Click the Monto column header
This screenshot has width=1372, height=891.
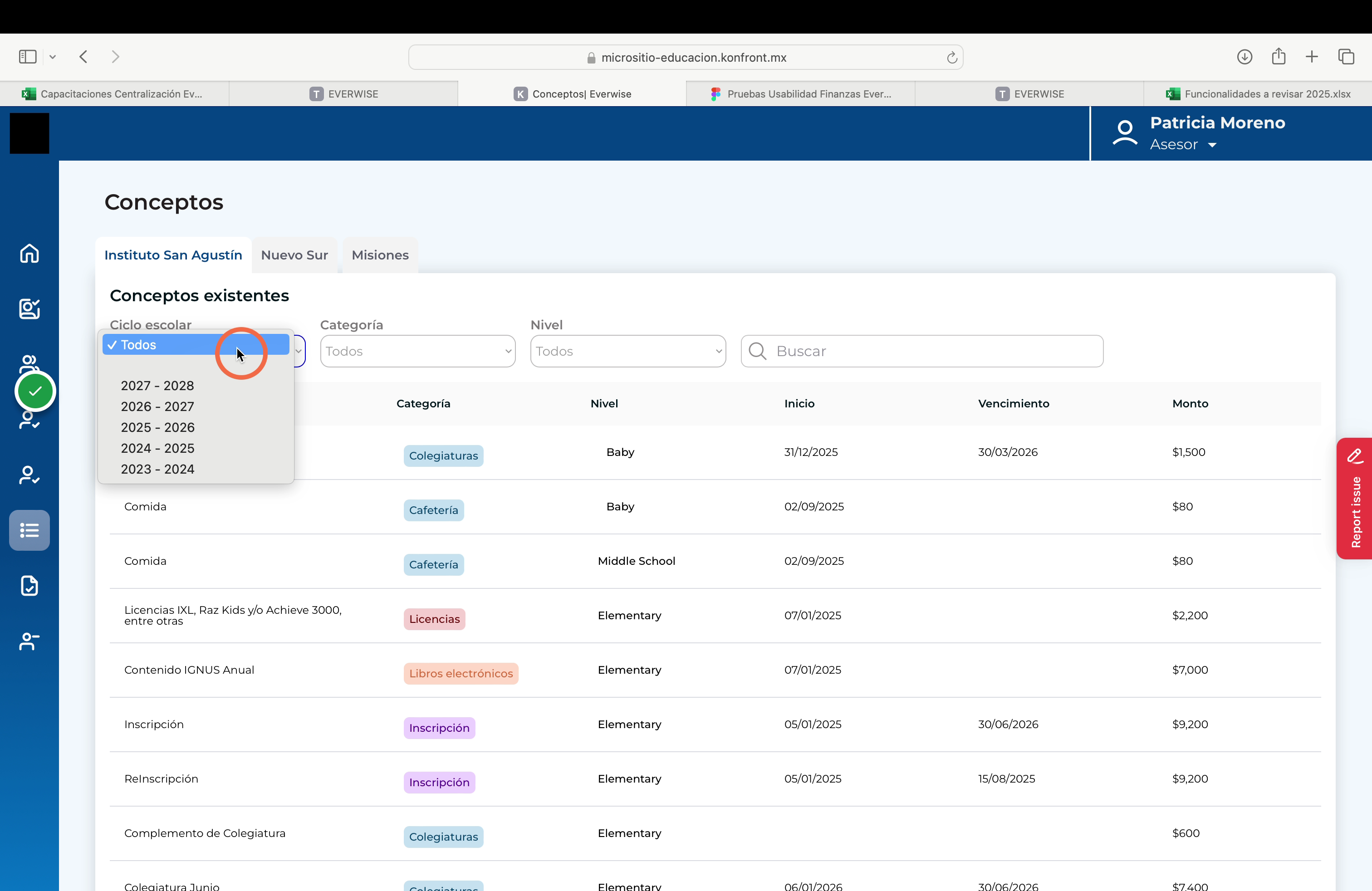(1190, 403)
